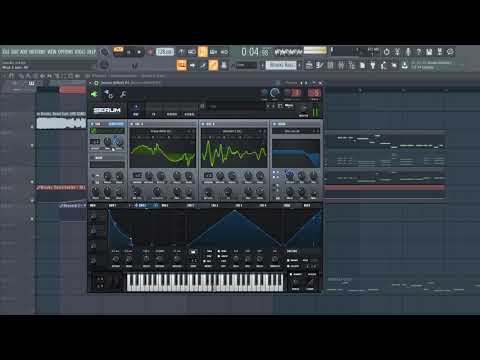This screenshot has height=360, width=480.
Task: Open the Breaks Bass pattern selector
Action: tap(281, 65)
